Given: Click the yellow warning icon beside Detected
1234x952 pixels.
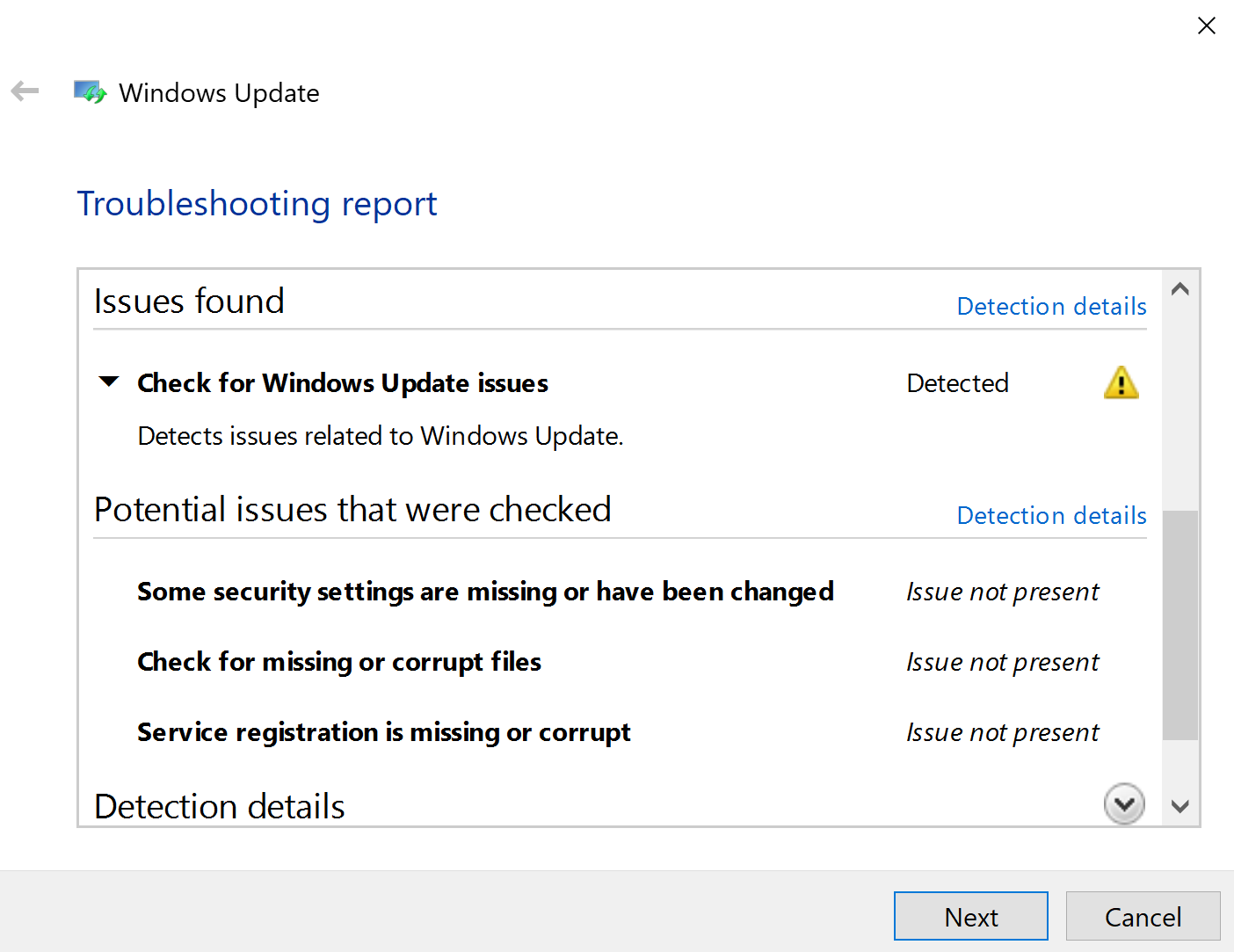Looking at the screenshot, I should [1121, 383].
